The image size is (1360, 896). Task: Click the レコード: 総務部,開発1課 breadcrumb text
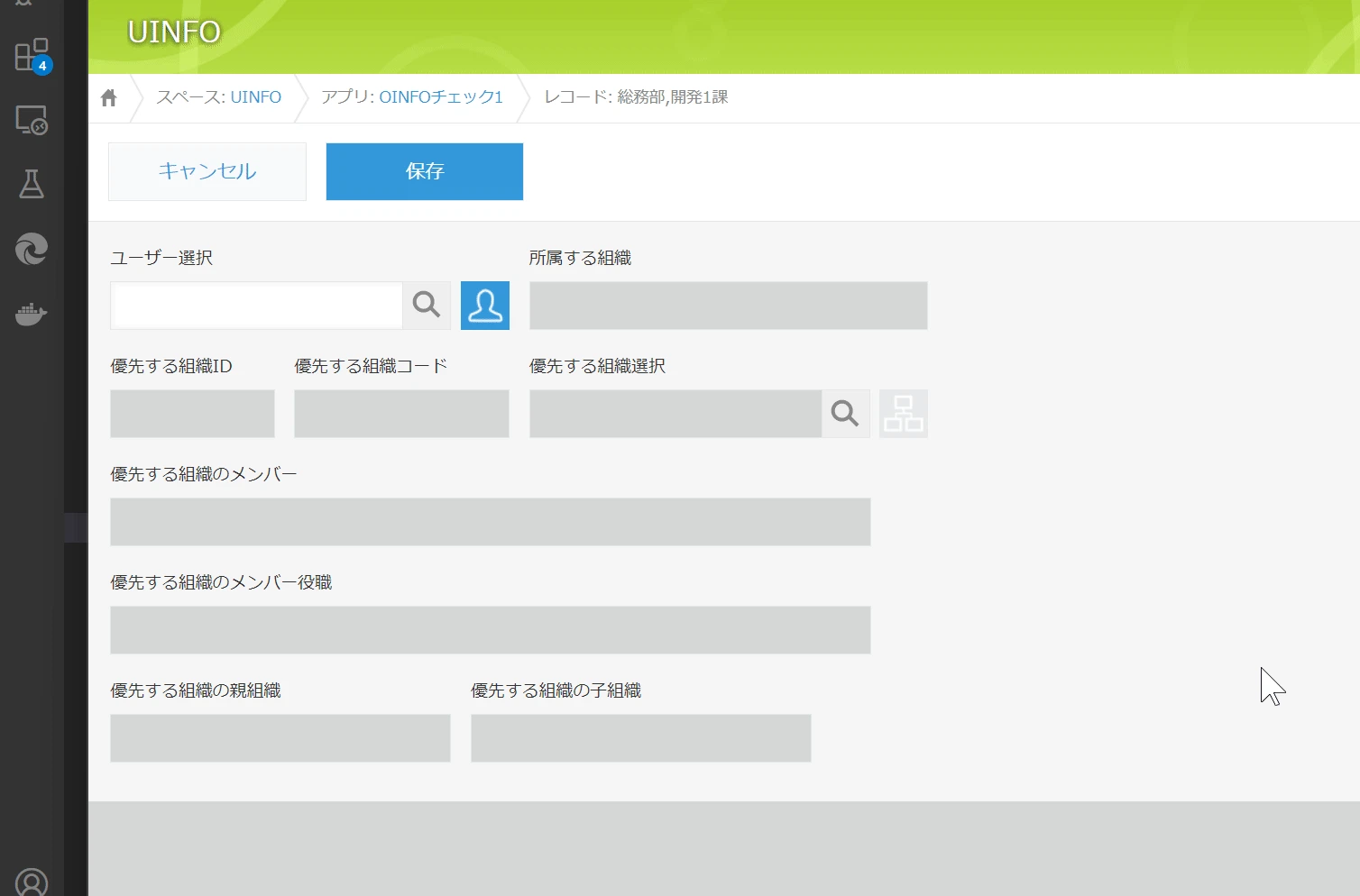tap(636, 97)
